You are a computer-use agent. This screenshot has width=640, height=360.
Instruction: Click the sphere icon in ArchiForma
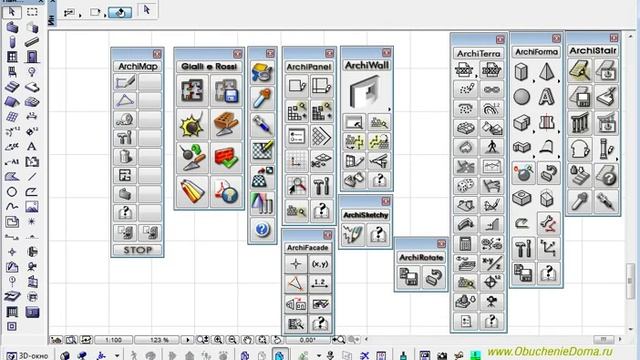click(x=522, y=97)
